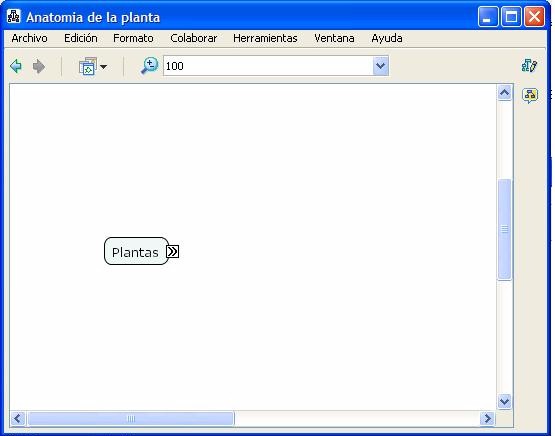Click the CmapTools icon in title bar

[x=13, y=17]
